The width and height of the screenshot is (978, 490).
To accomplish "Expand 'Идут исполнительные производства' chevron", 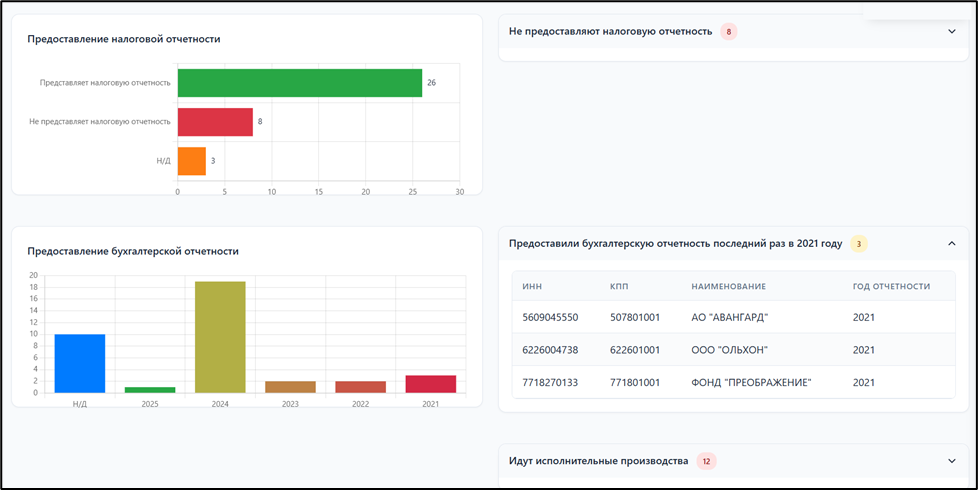I will 951,461.
